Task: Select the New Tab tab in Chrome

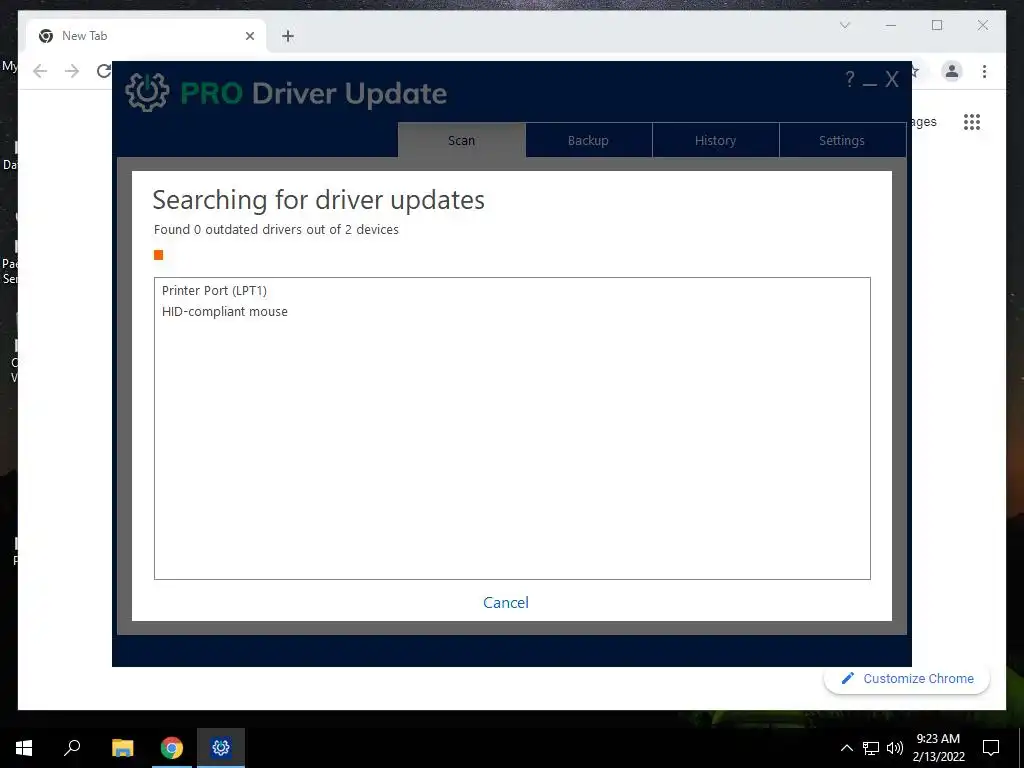Action: coord(145,36)
